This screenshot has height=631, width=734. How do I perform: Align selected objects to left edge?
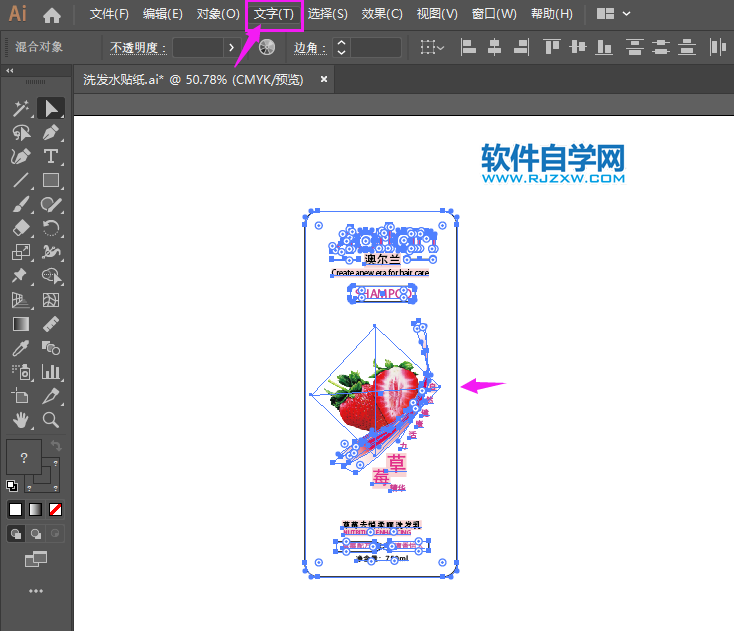click(468, 47)
